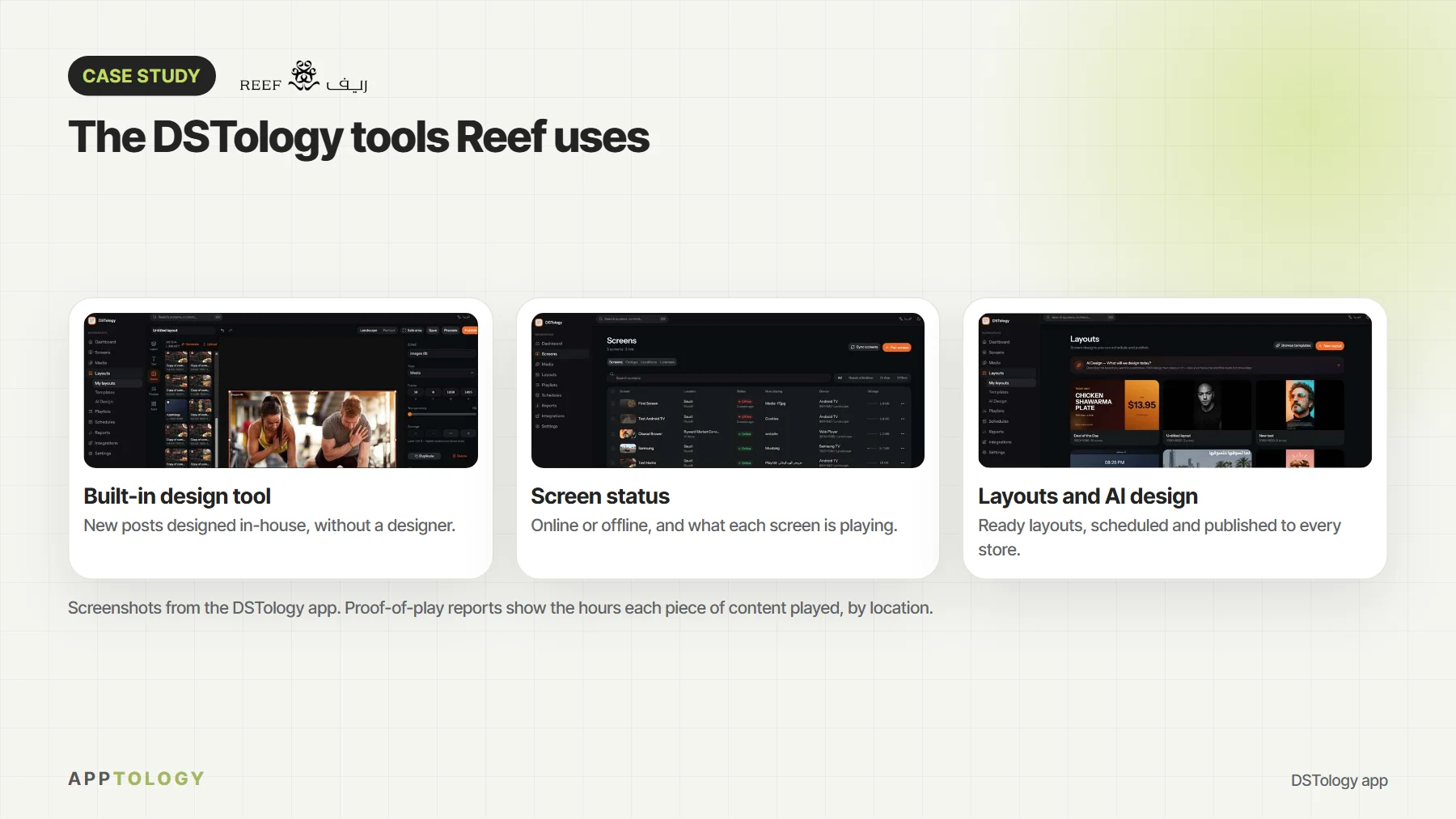
Task: Click the Sync screens button
Action: (864, 347)
